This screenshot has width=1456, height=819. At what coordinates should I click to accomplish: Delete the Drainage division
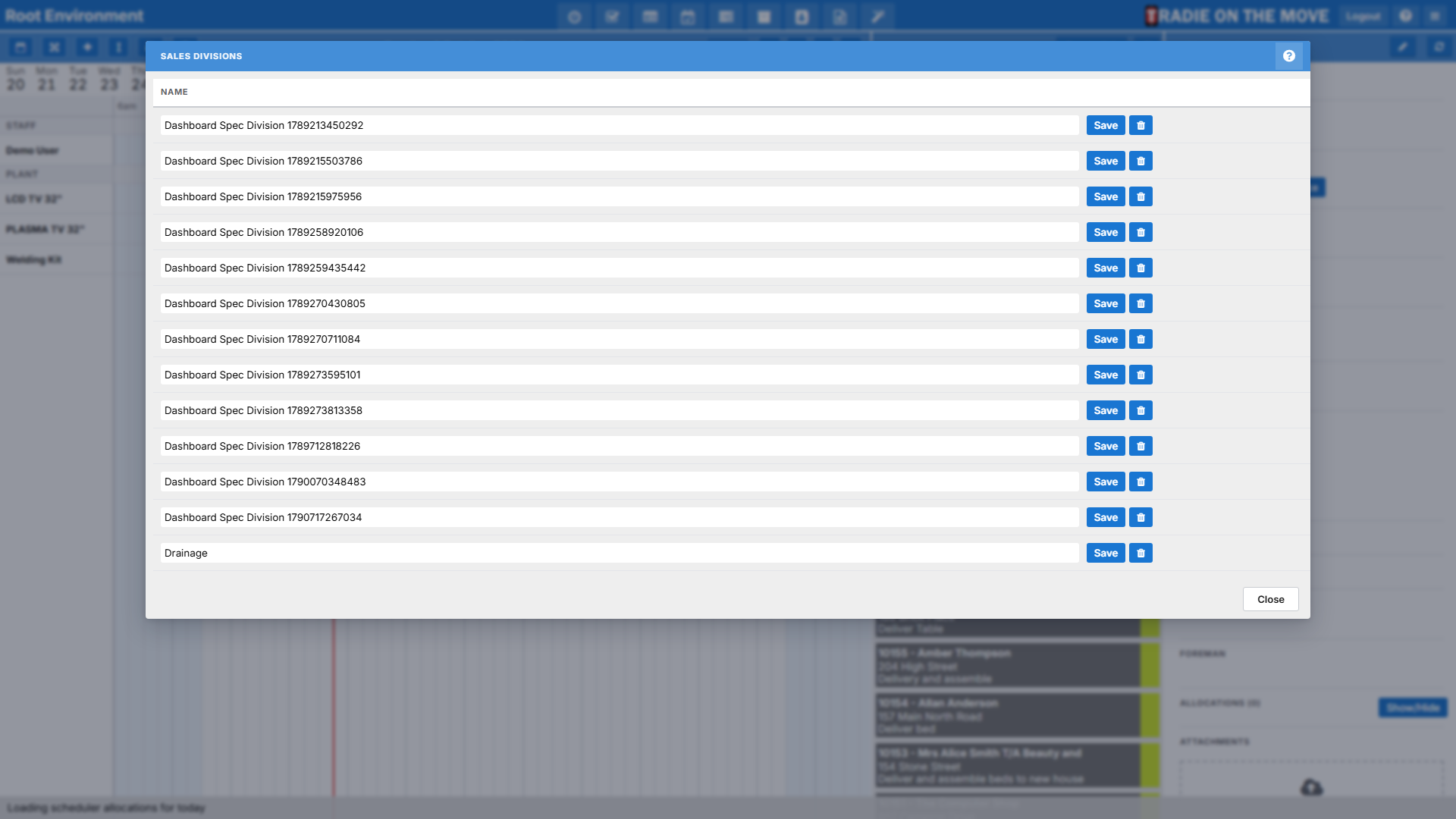point(1141,553)
